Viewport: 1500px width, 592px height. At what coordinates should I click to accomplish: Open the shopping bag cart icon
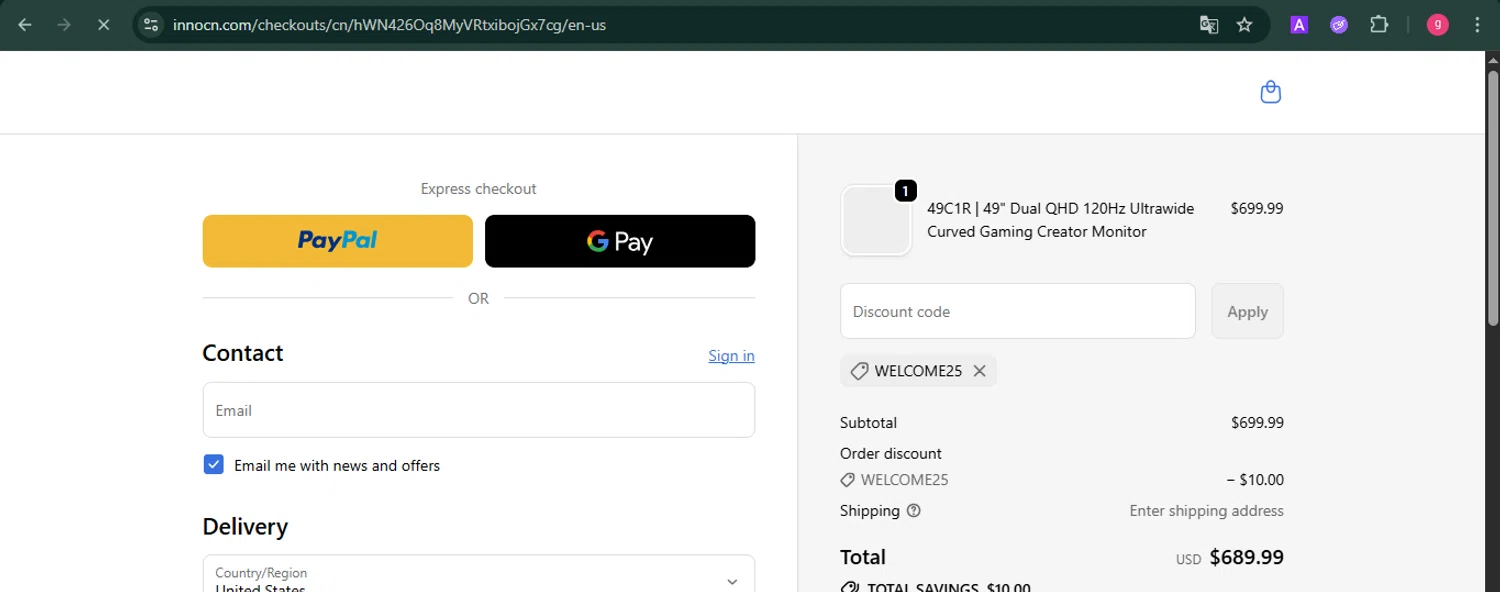(1270, 92)
